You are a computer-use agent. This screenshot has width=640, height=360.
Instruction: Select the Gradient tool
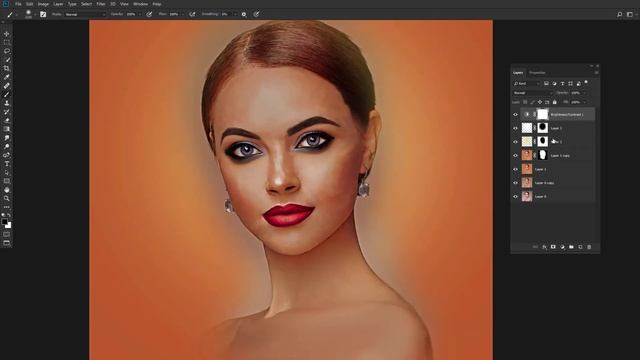point(7,129)
